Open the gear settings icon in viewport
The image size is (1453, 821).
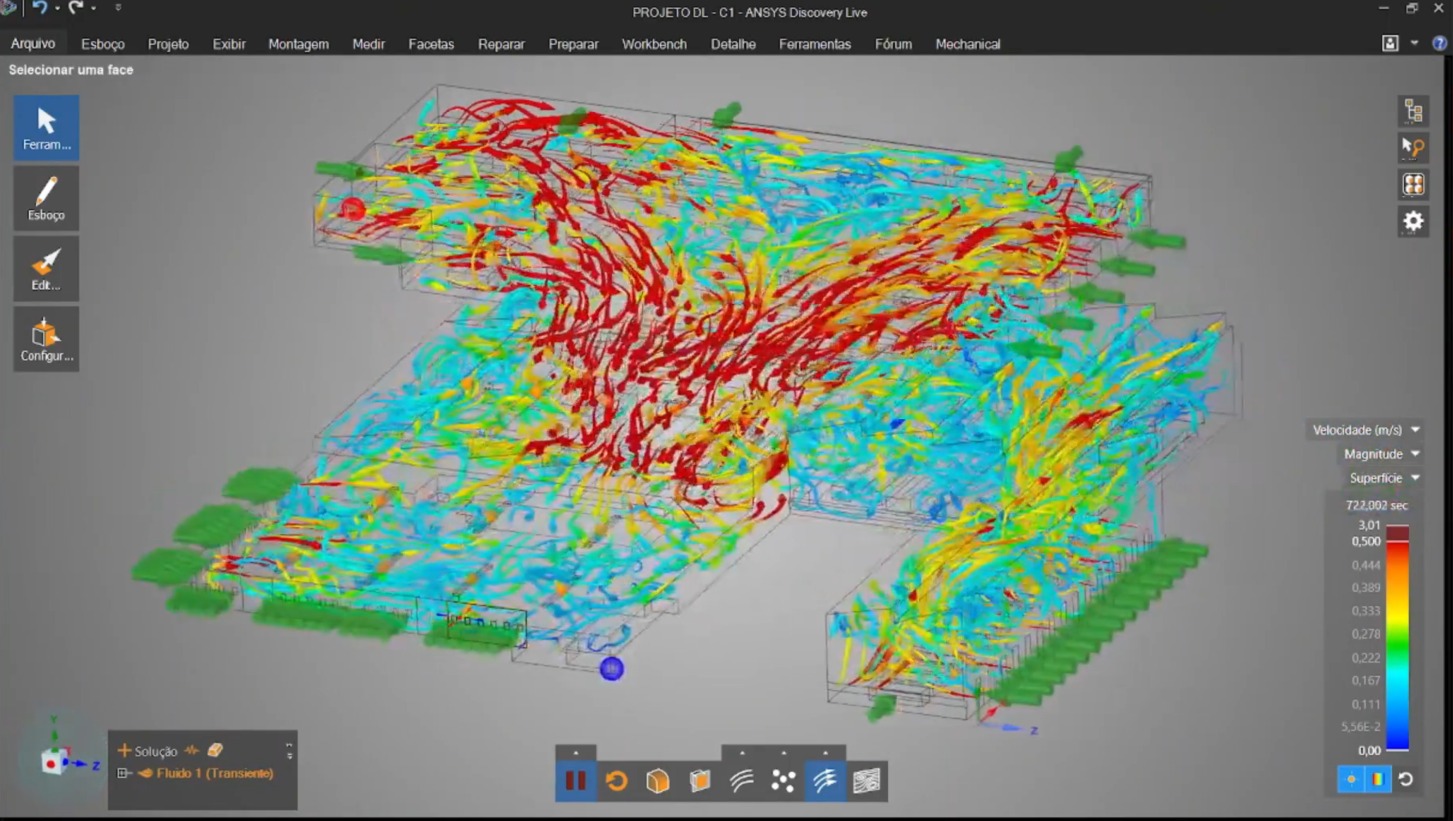tap(1413, 221)
